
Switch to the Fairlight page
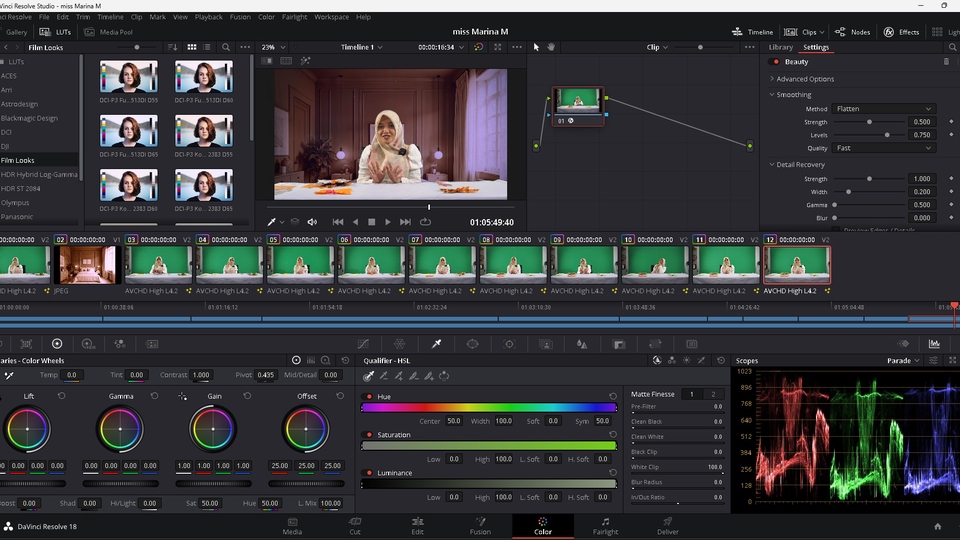pyautogui.click(x=605, y=526)
